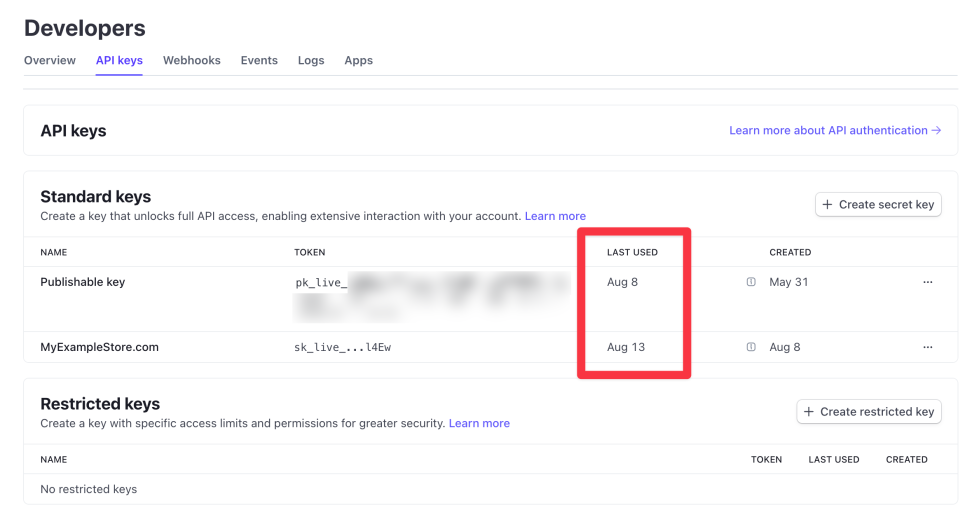
Task: Open Learn more about API authentication link
Action: [x=835, y=130]
